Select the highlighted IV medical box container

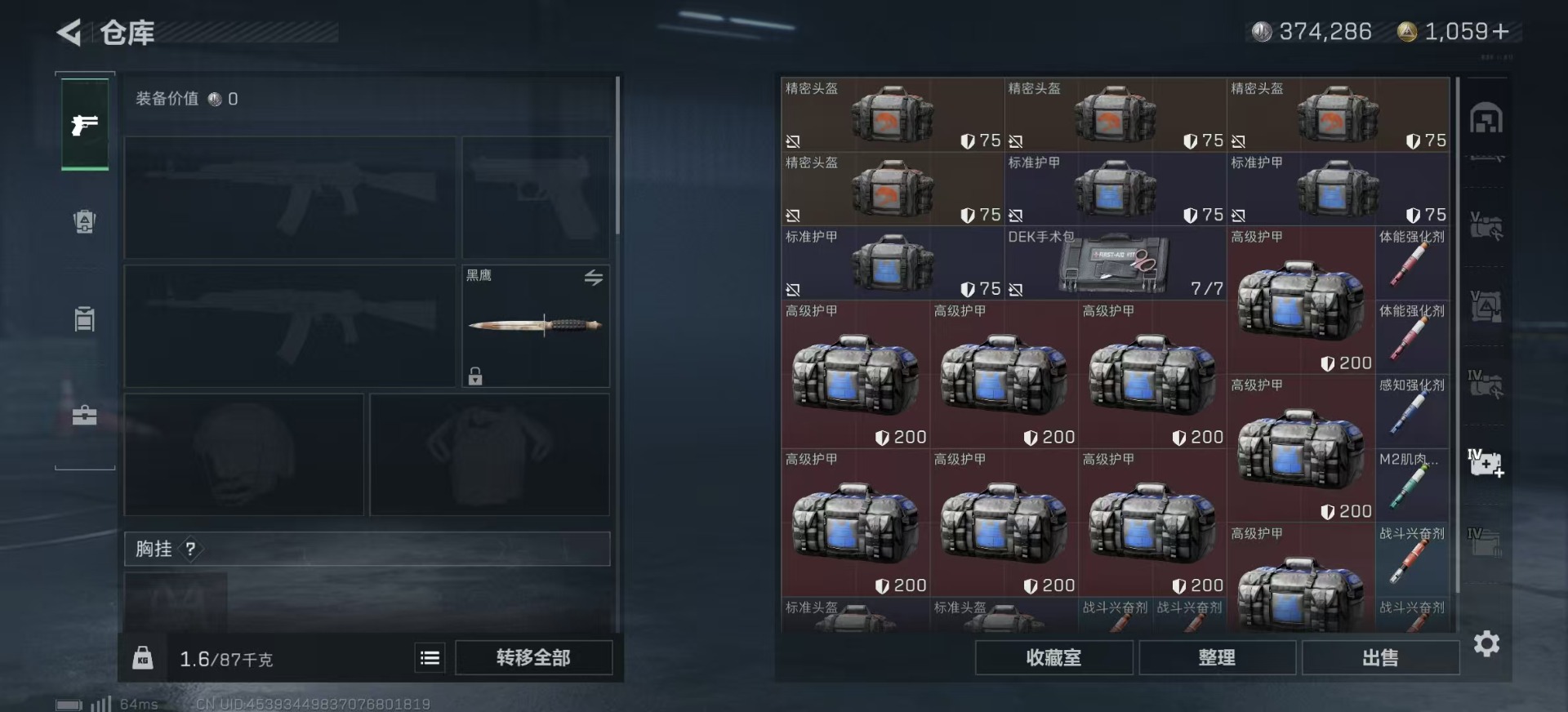1486,463
